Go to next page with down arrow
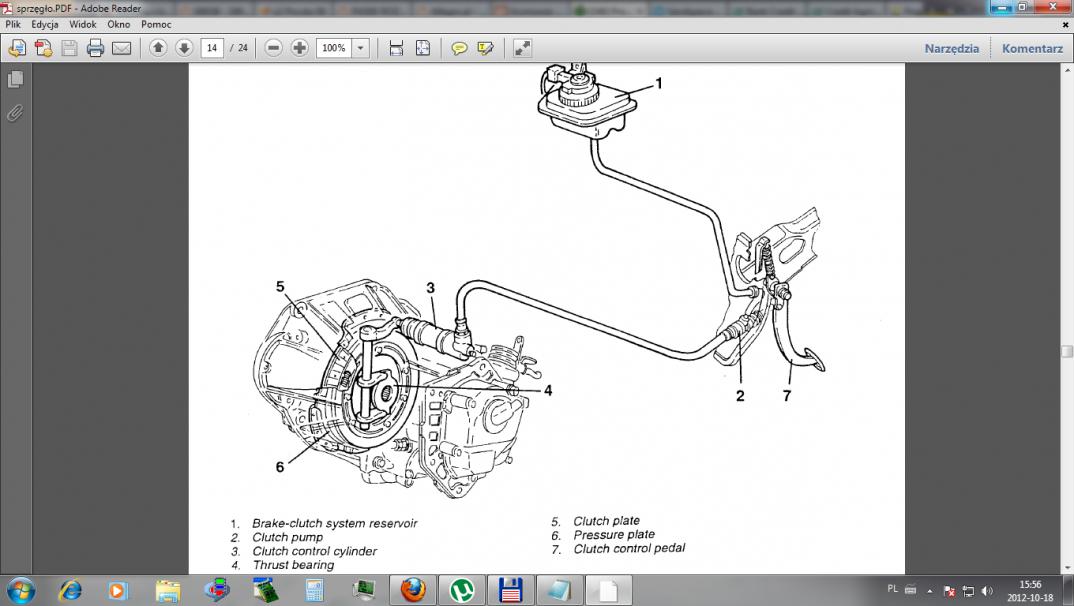The image size is (1074, 606). click(184, 48)
